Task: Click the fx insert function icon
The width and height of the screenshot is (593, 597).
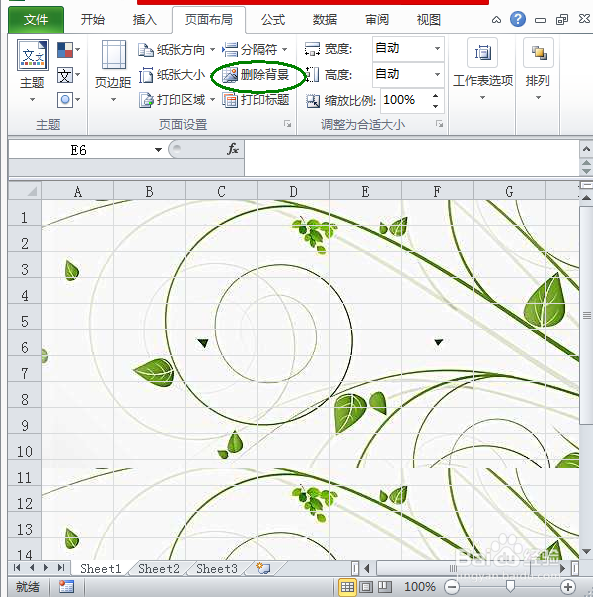Action: [x=233, y=149]
